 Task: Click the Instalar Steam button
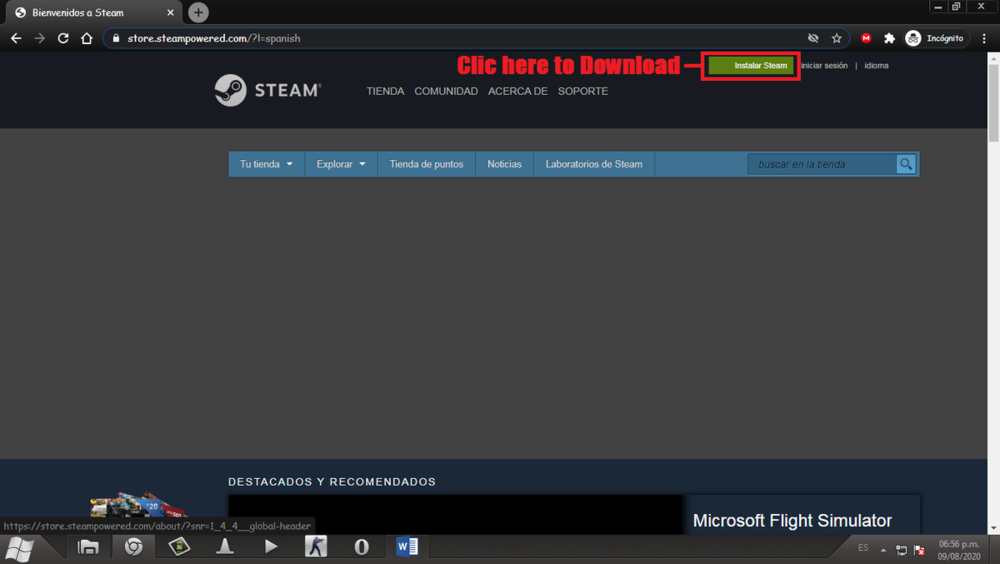[751, 65]
